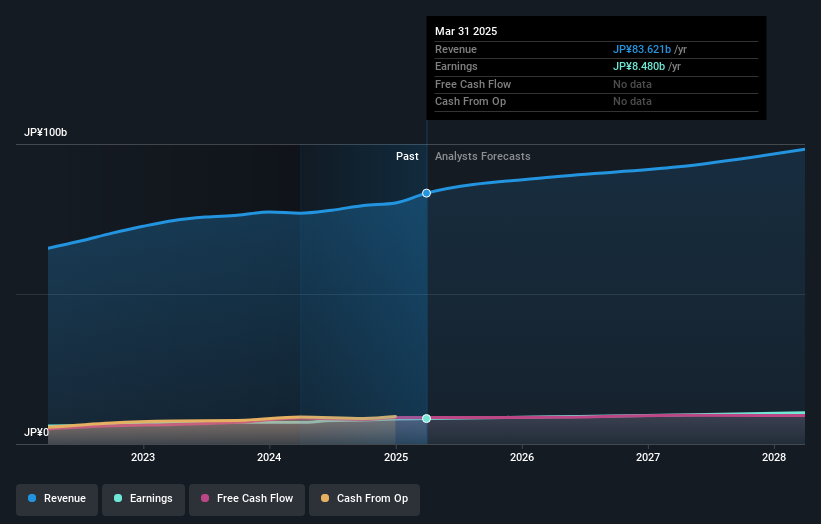The image size is (821, 524).
Task: Click the Analysts Forecasts label
Action: point(482,156)
